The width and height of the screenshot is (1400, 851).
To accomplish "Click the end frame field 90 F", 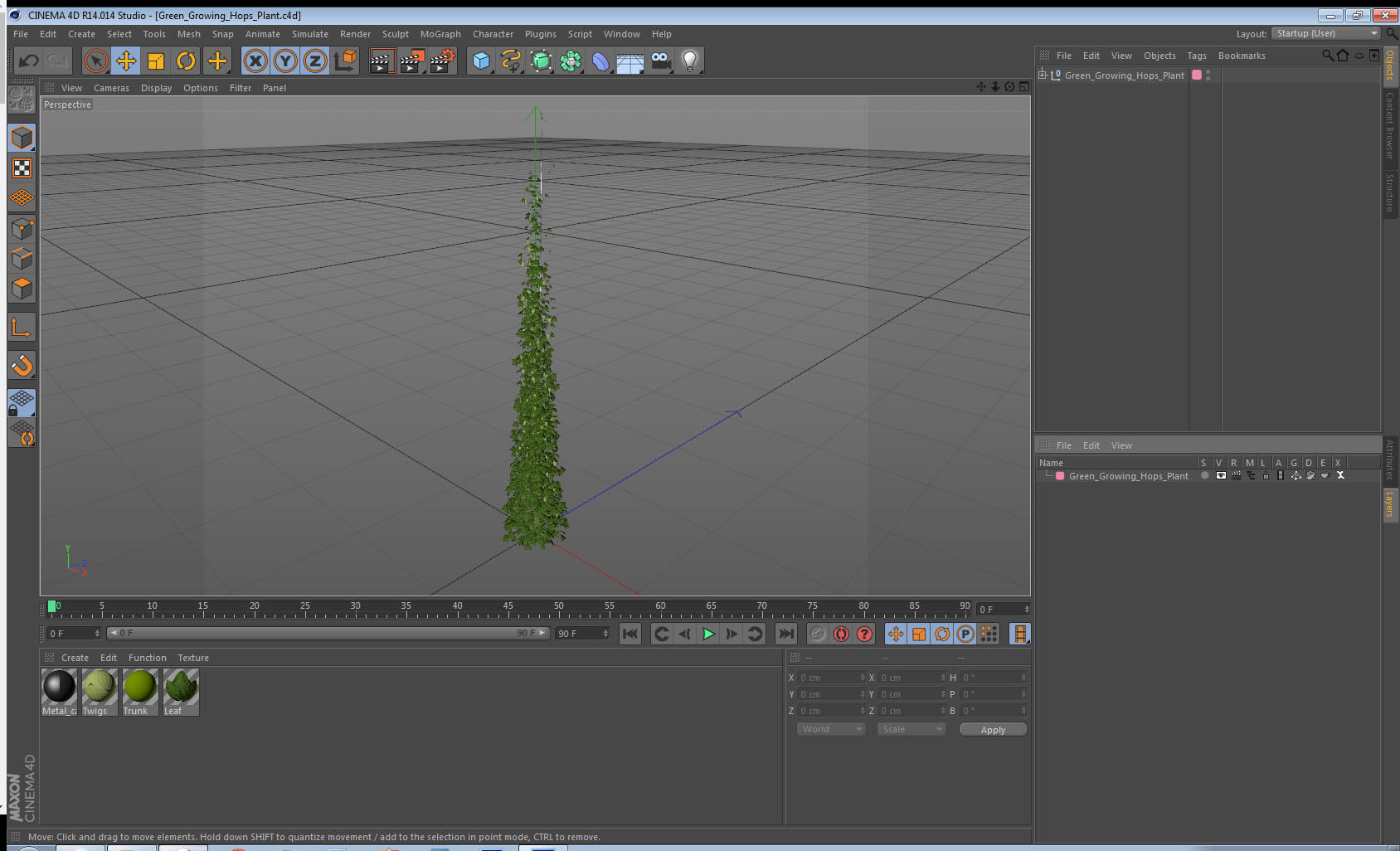I will click(x=582, y=634).
